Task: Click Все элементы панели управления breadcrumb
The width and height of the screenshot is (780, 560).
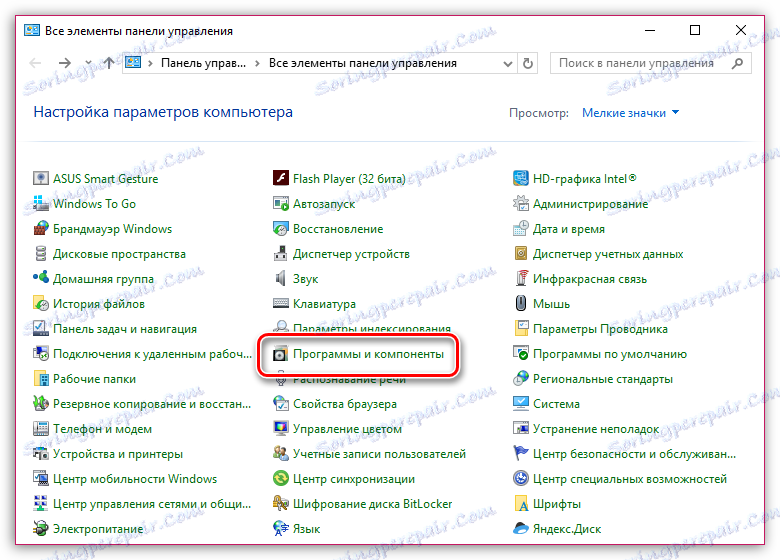Action: point(363,63)
